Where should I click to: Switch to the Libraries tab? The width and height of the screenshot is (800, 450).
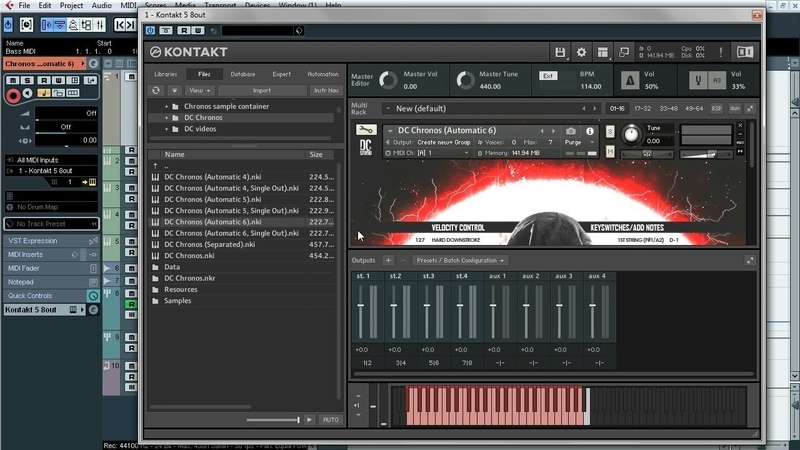166,74
